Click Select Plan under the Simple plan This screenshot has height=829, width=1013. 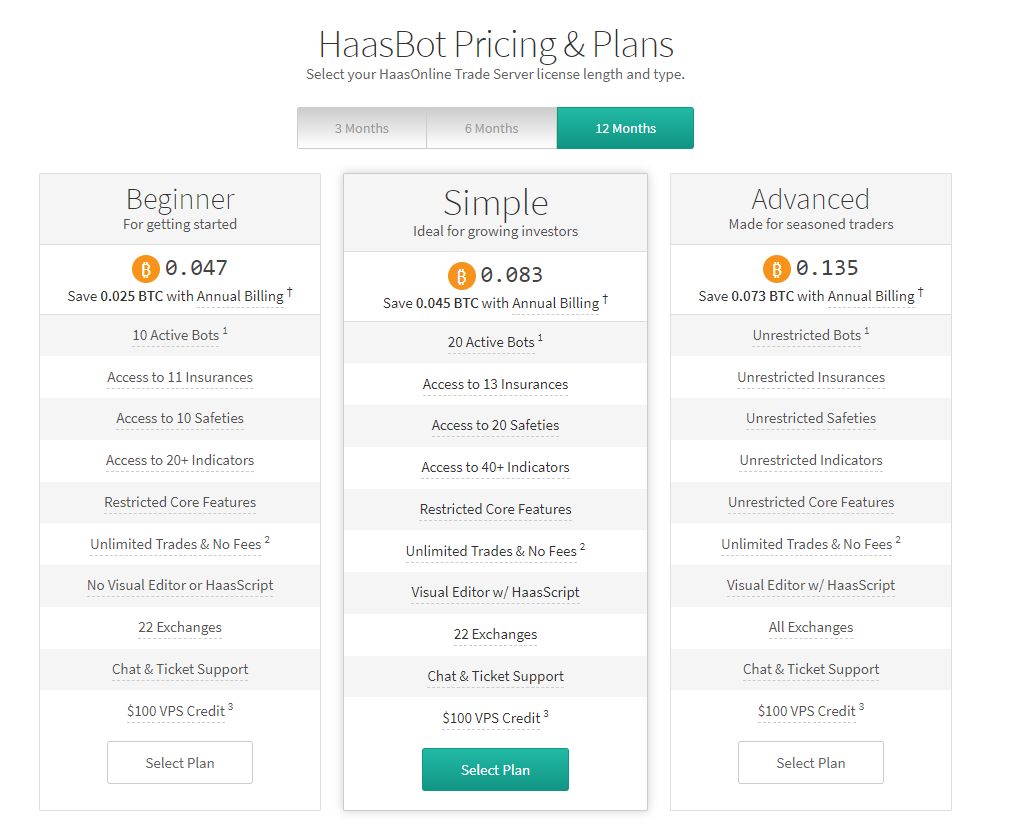coord(495,769)
